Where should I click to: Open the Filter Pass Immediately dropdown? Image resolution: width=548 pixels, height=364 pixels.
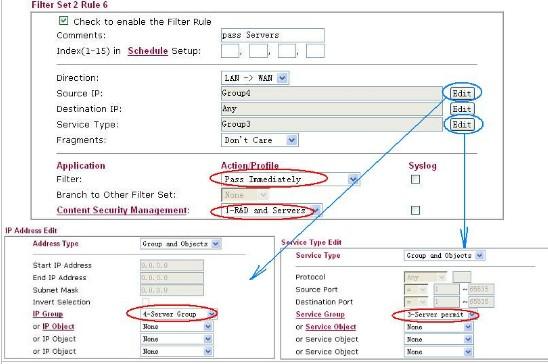tap(290, 179)
